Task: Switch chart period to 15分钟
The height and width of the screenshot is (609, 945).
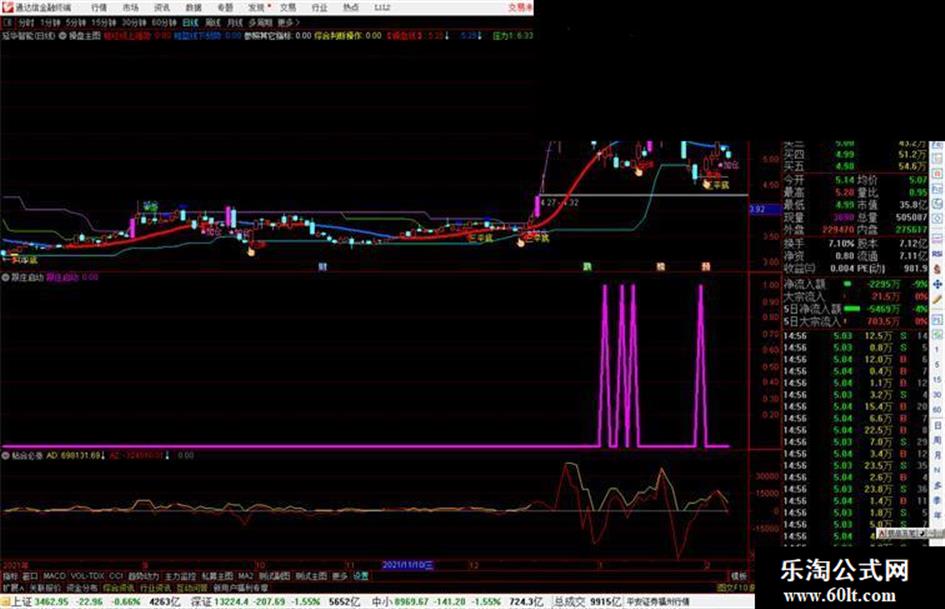Action: pyautogui.click(x=103, y=22)
